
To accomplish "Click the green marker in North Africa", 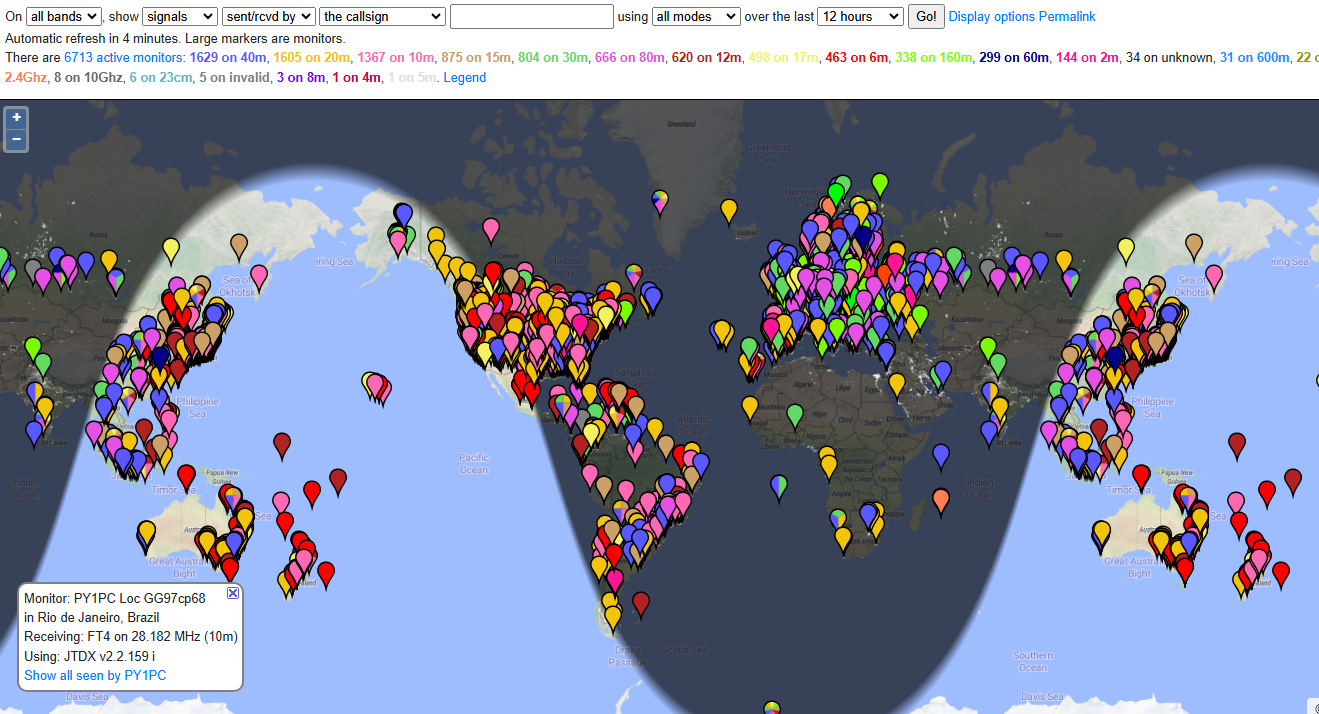I will click(x=795, y=412).
